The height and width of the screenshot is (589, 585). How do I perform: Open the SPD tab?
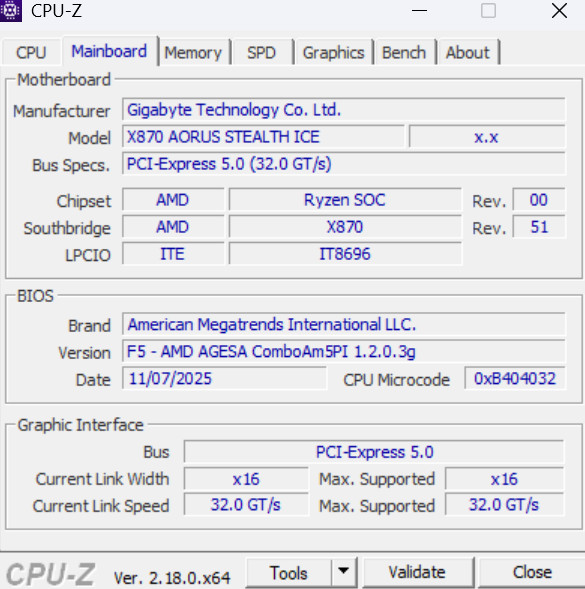(262, 52)
